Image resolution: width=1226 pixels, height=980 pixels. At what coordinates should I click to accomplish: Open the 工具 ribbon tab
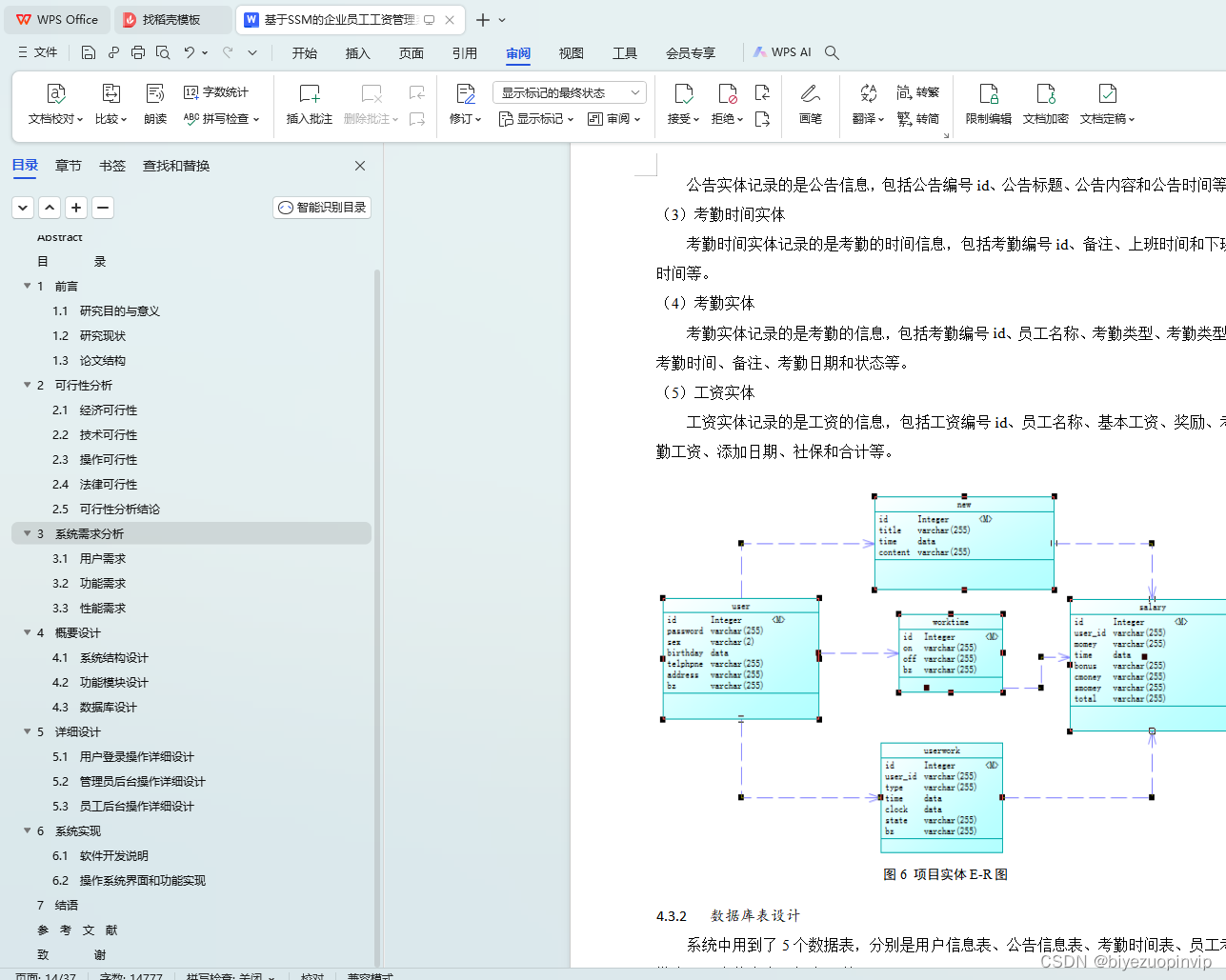[625, 53]
